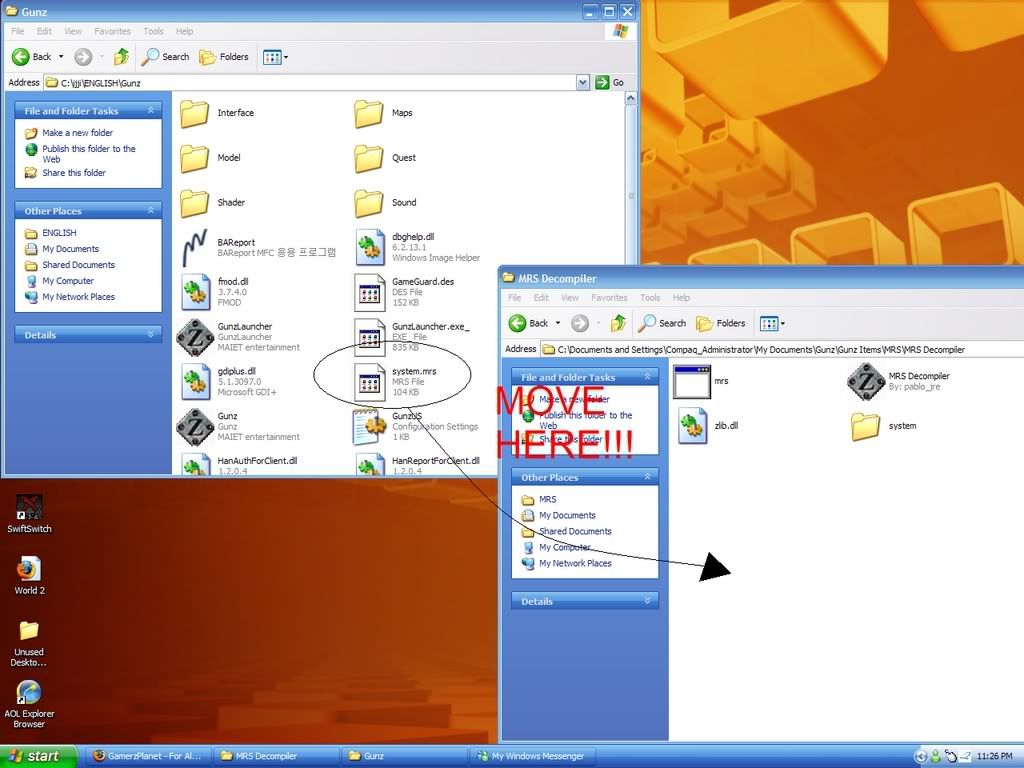Image resolution: width=1024 pixels, height=768 pixels.
Task: Collapse Other Places panel in Gunz window
Action: (x=151, y=210)
